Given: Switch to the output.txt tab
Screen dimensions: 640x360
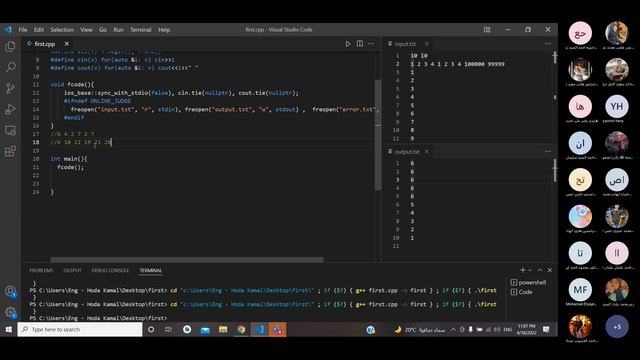Looking at the screenshot, I should click(x=407, y=151).
